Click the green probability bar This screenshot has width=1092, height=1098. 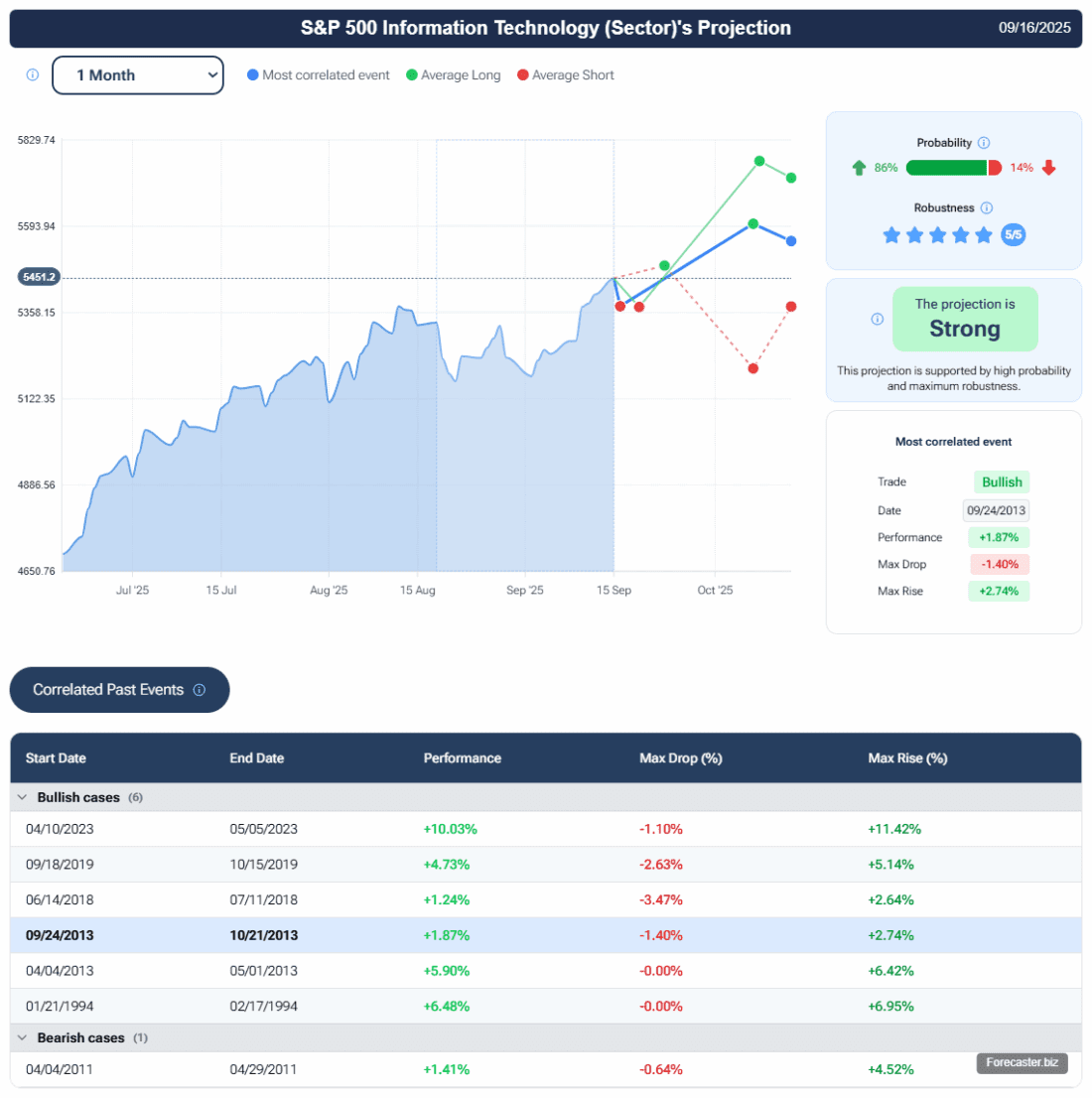click(x=946, y=168)
